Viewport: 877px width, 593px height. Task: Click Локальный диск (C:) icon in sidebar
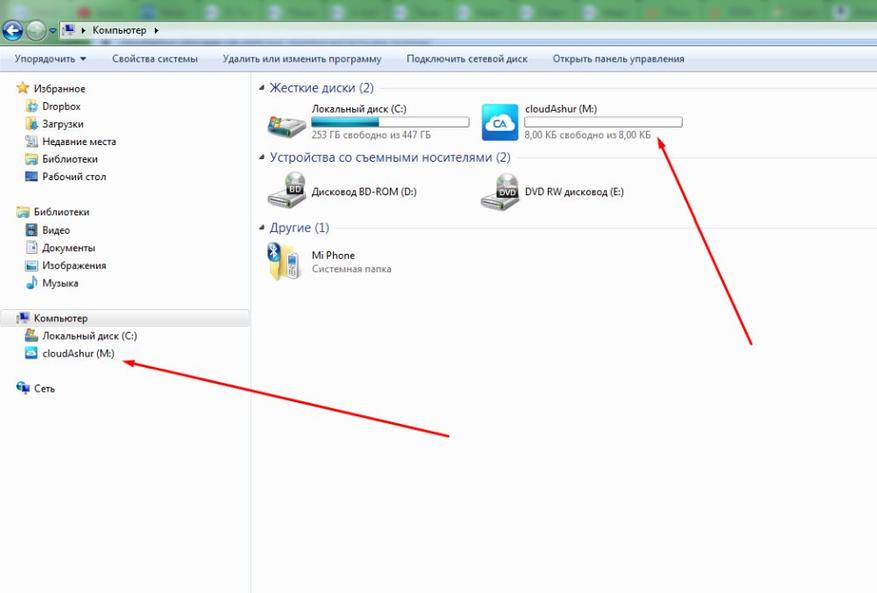point(32,335)
